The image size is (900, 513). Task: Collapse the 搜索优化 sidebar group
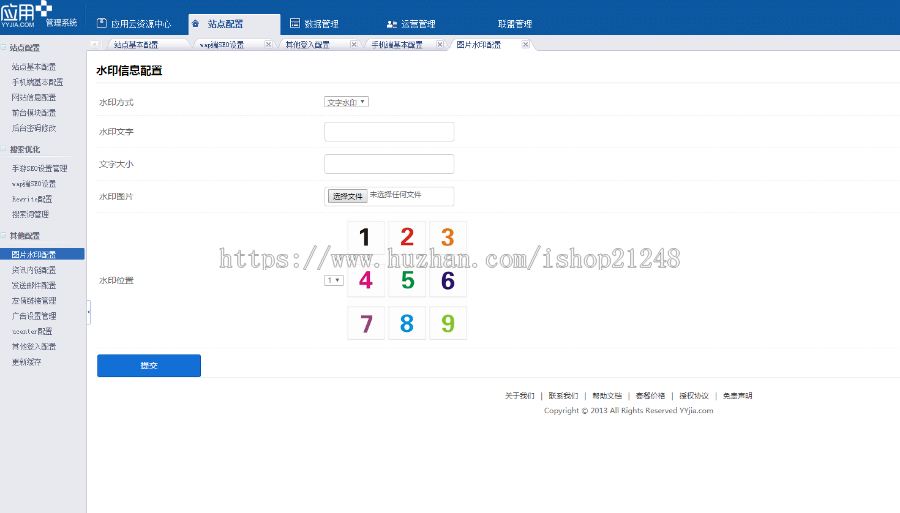coord(3,149)
